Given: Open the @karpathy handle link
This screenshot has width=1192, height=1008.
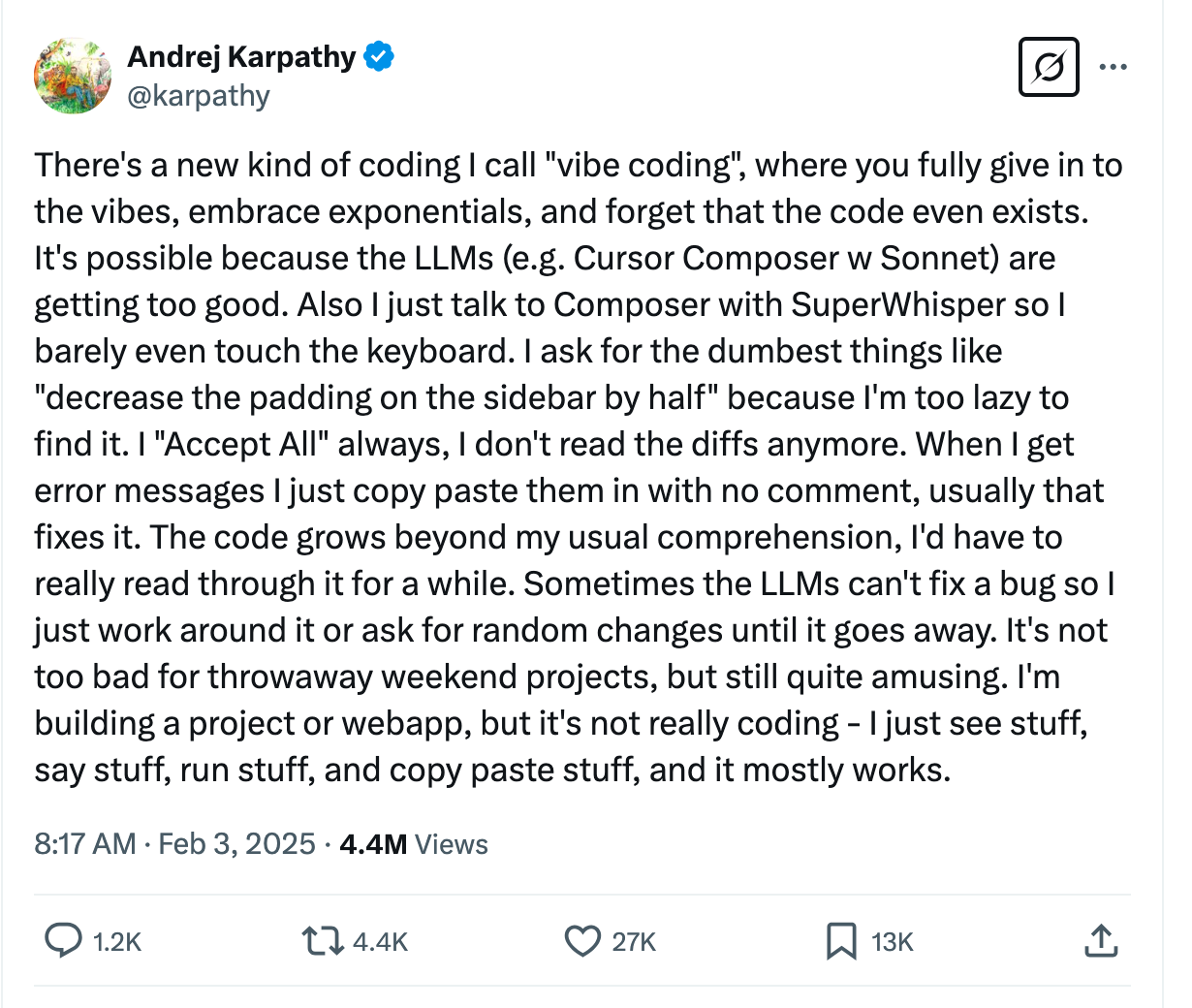Looking at the screenshot, I should point(199,96).
